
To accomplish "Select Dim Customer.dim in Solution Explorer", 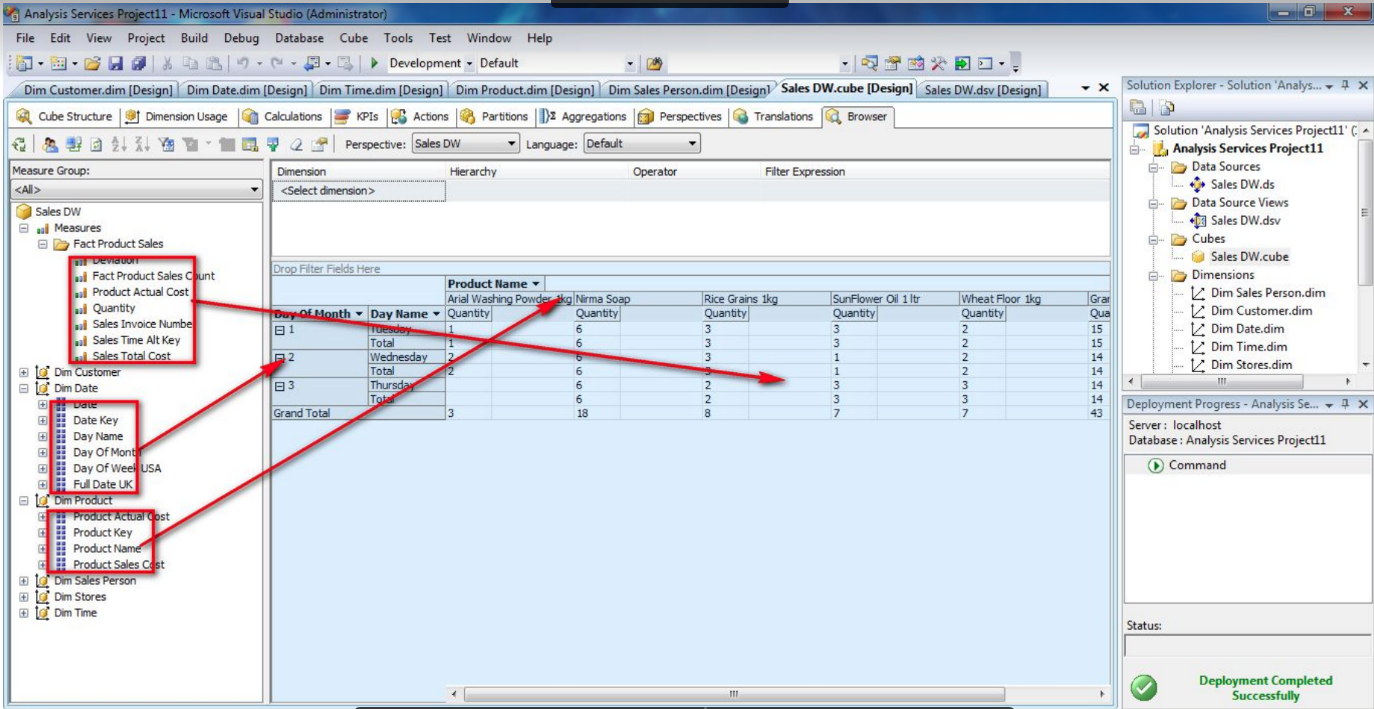I will tap(1261, 310).
